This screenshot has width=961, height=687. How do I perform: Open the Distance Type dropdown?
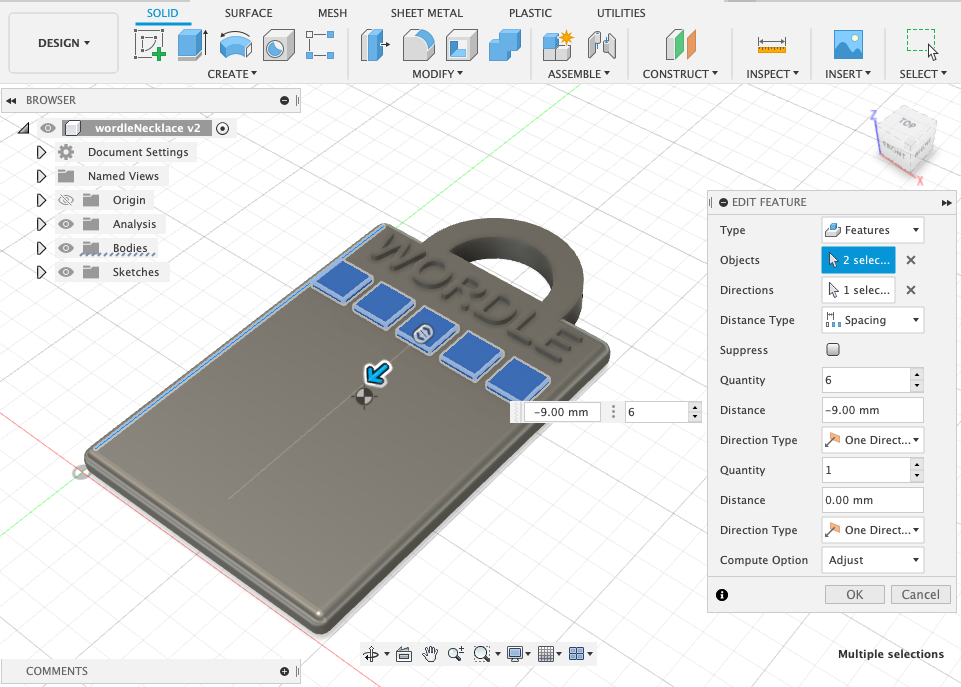coord(872,319)
